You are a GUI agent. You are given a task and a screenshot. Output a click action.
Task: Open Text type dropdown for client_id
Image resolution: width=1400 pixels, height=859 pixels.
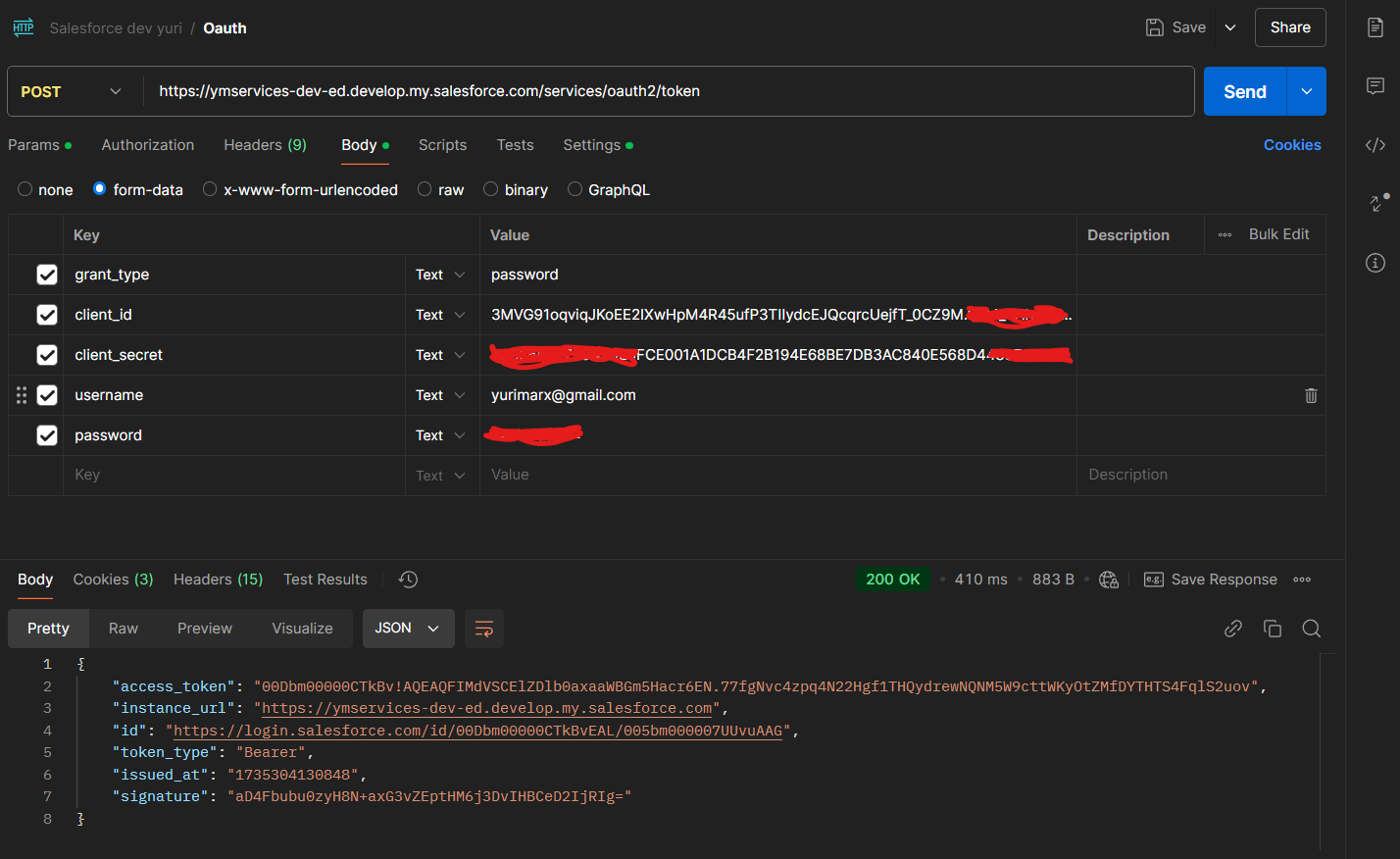pyautogui.click(x=441, y=315)
